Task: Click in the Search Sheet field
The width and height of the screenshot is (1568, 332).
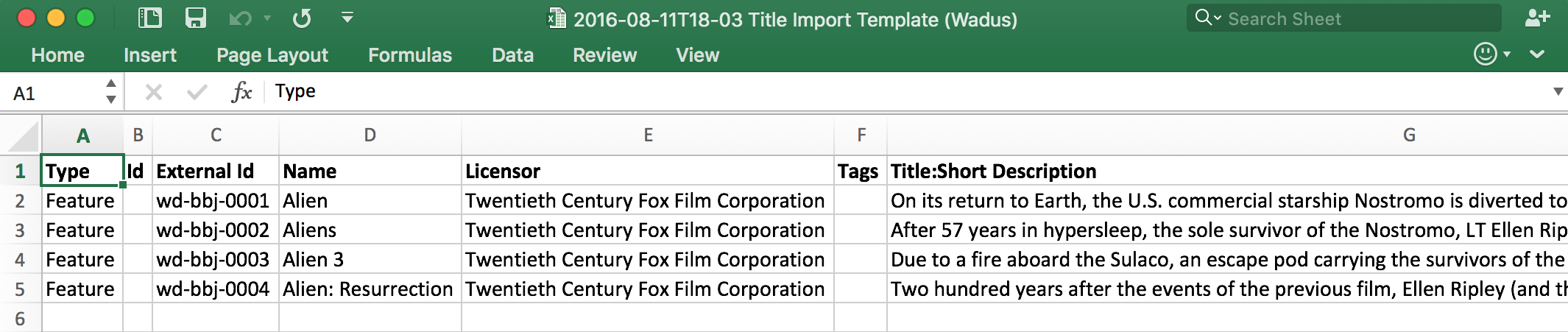Action: pos(1355,18)
